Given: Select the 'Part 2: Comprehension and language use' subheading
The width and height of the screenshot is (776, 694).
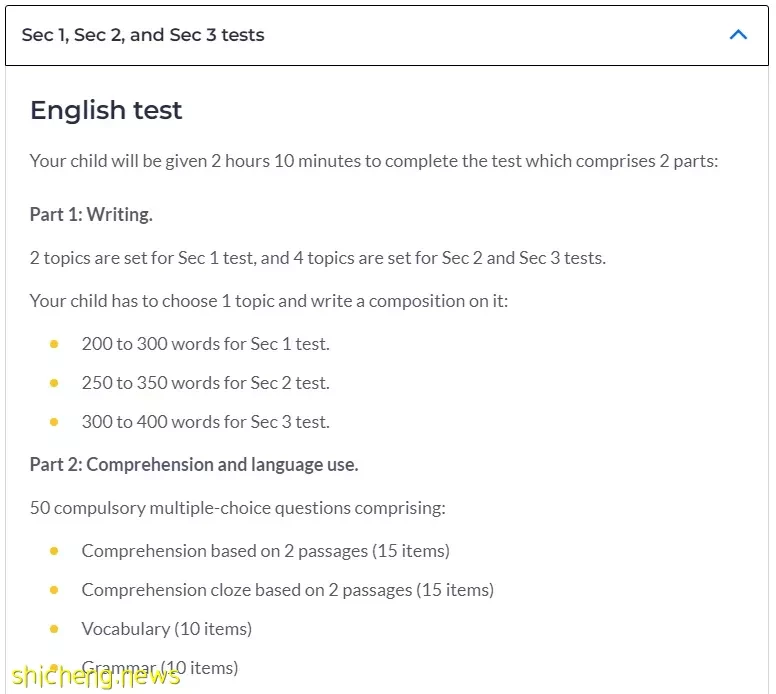Looking at the screenshot, I should pyautogui.click(x=194, y=465).
